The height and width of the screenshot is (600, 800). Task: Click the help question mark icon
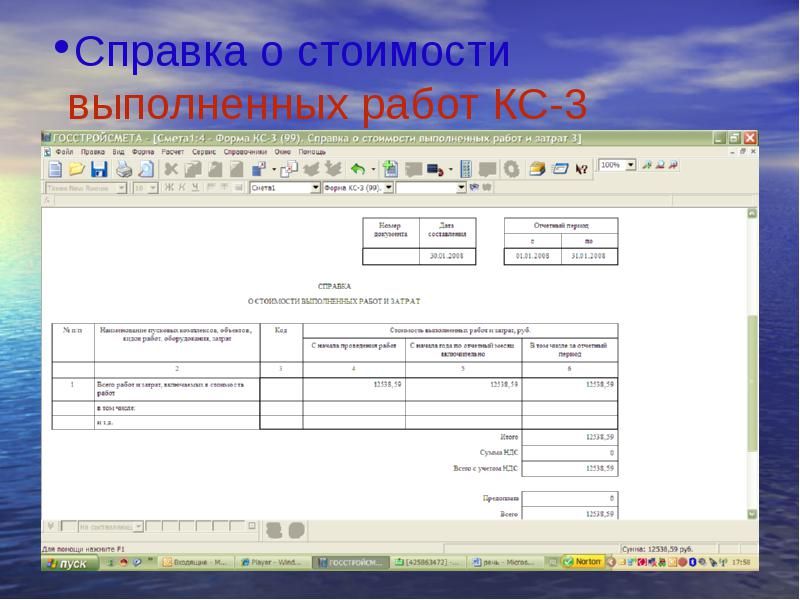(580, 167)
